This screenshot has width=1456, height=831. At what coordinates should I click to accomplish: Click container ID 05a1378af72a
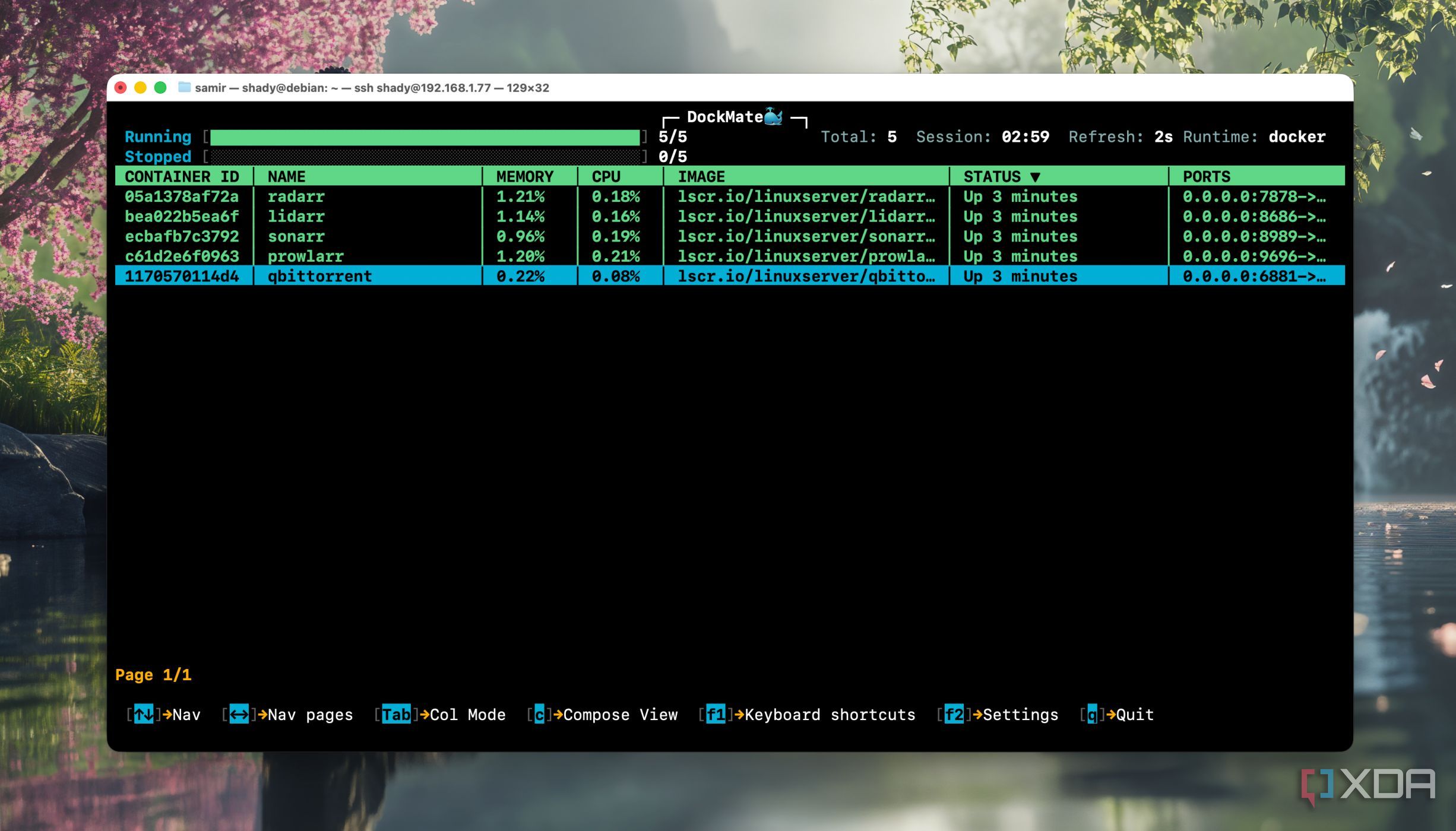[x=182, y=196]
